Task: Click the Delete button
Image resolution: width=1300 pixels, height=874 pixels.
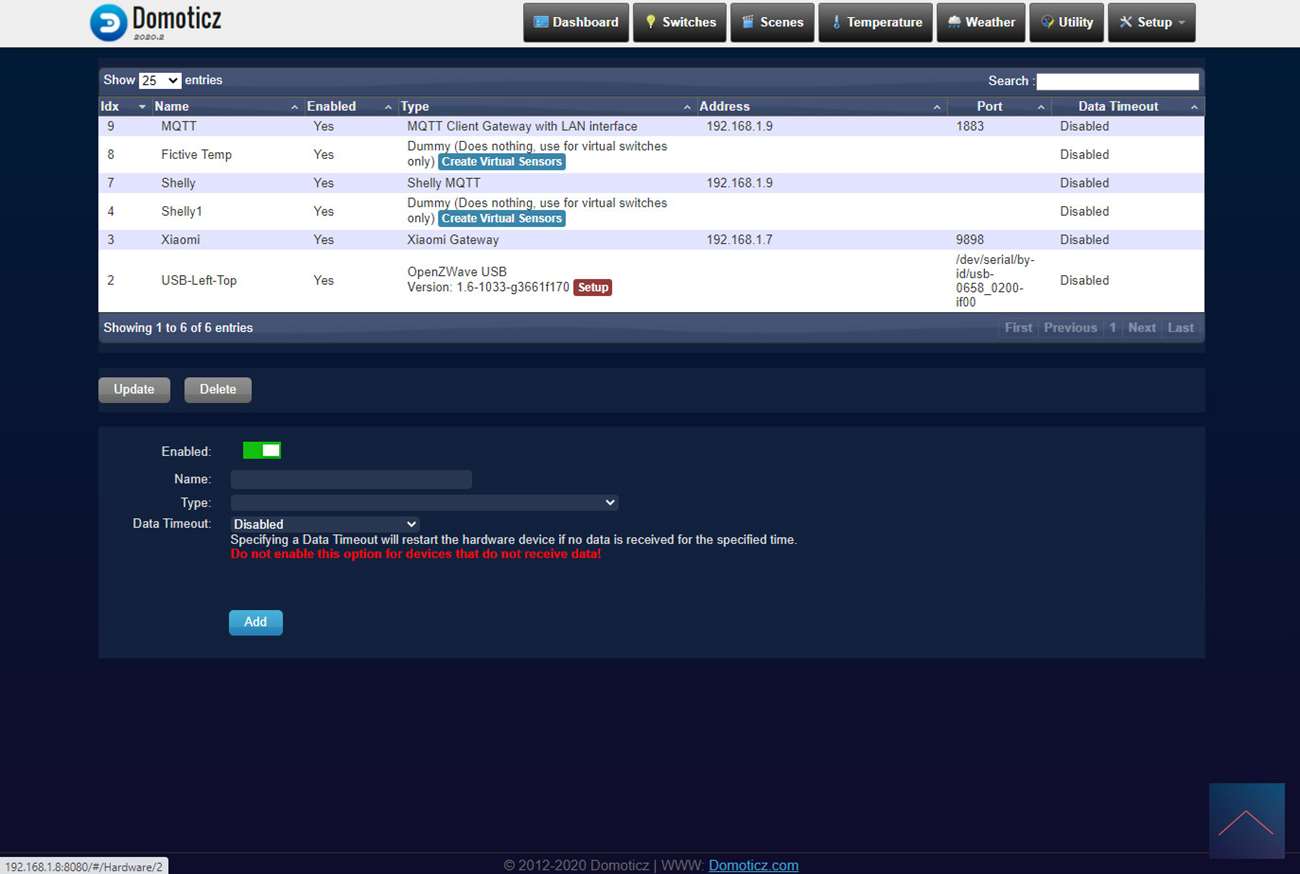Action: pos(218,390)
